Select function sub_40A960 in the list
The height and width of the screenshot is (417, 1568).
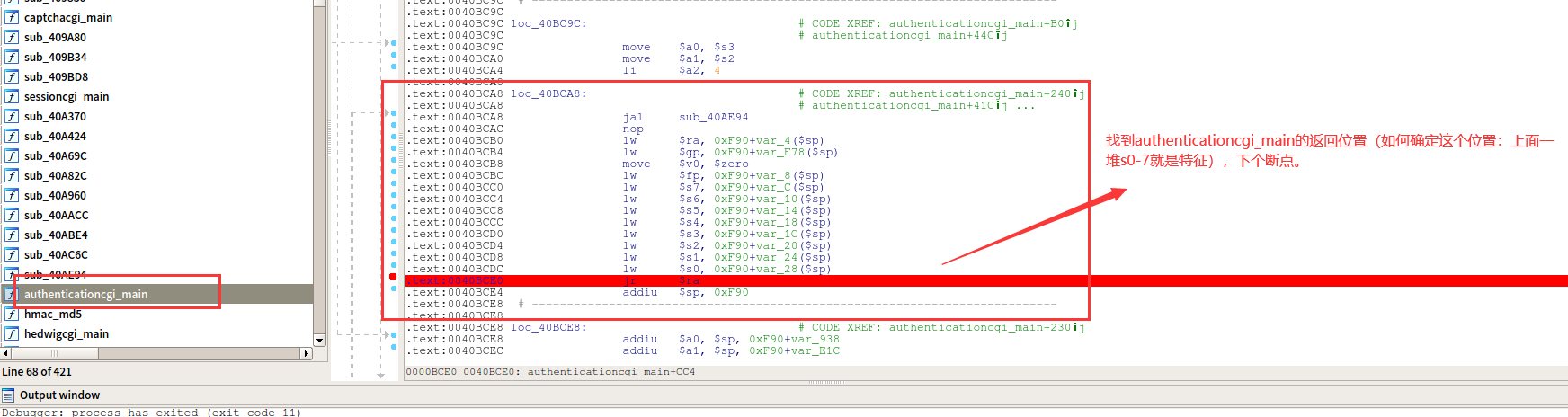tap(55, 195)
